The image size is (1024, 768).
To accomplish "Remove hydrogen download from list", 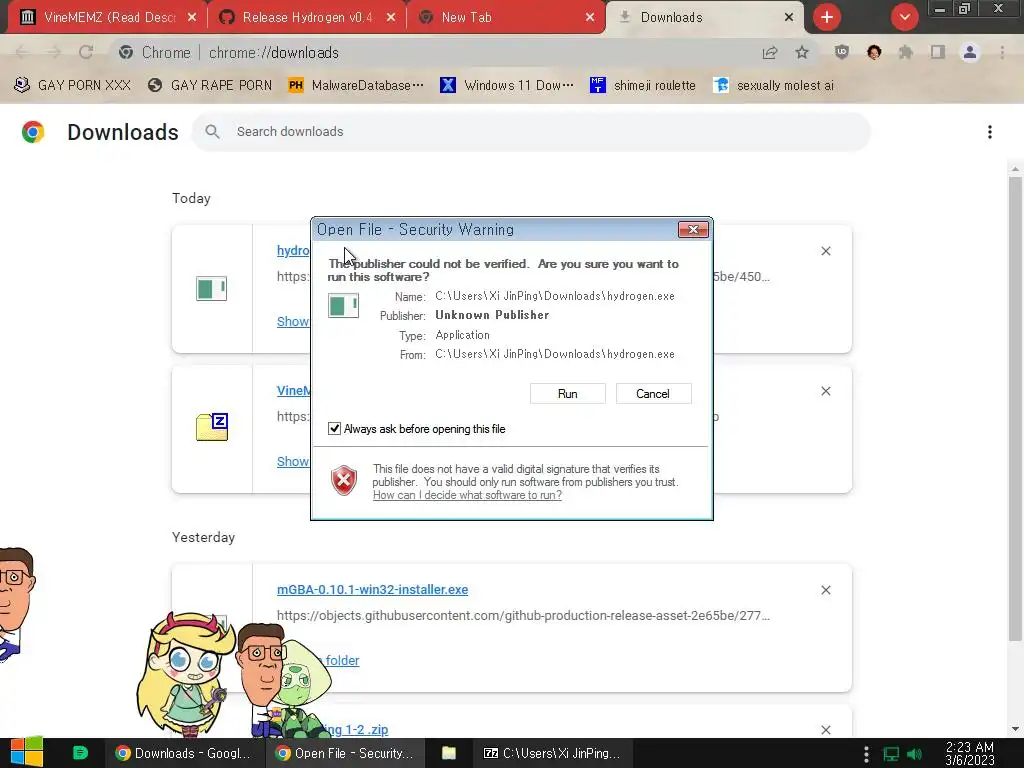I will pyautogui.click(x=825, y=251).
